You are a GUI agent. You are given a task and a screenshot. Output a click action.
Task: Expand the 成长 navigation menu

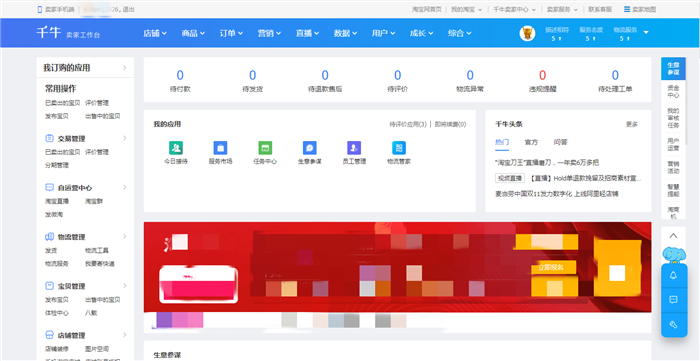coord(422,33)
